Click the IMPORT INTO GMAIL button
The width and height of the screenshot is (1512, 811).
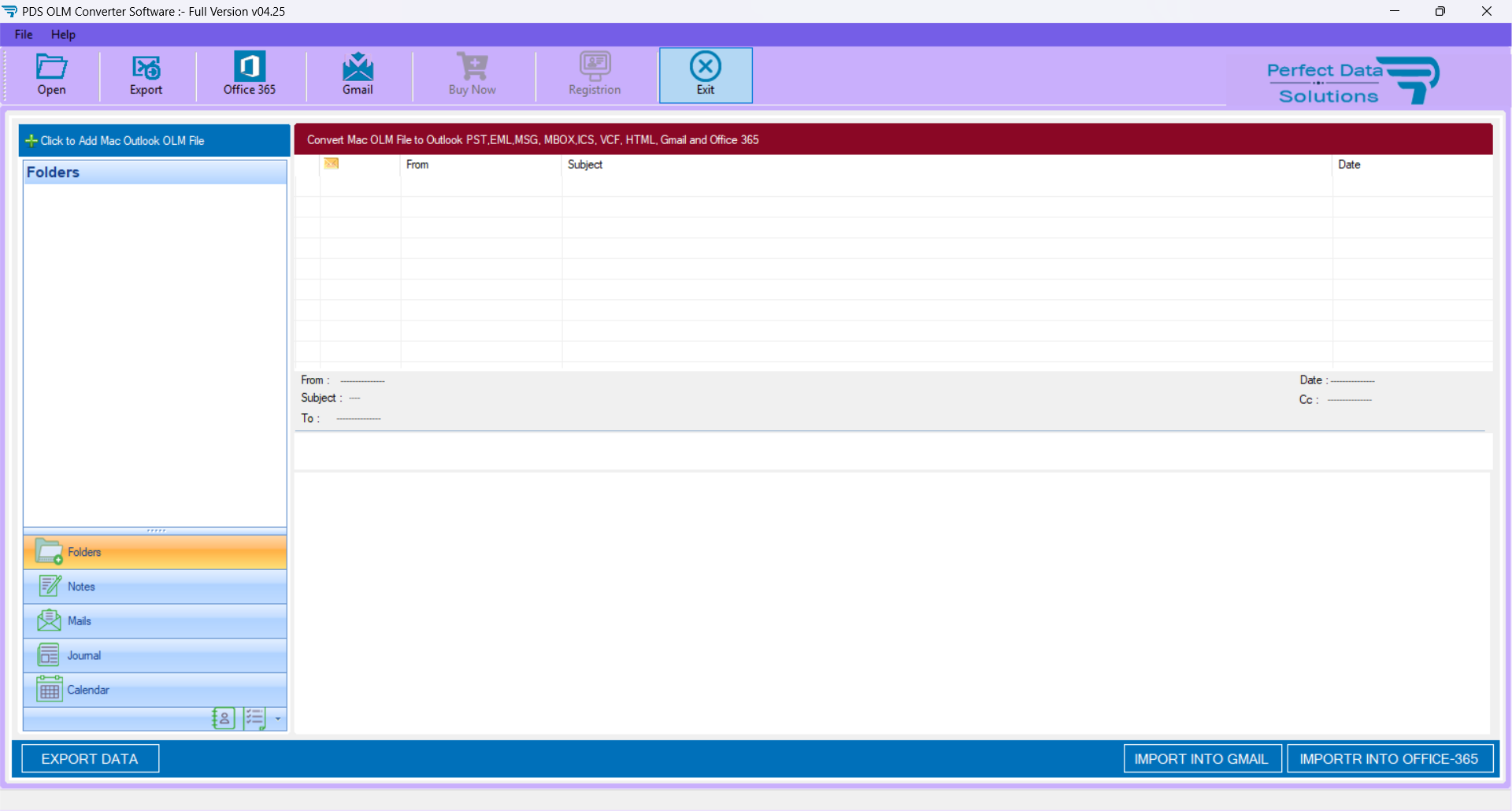point(1202,759)
